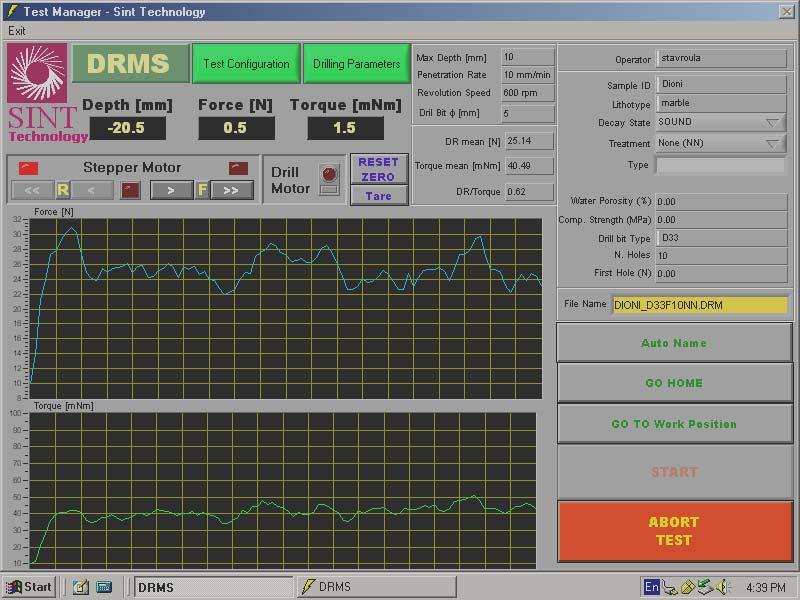Click the Lithotype field

point(721,103)
